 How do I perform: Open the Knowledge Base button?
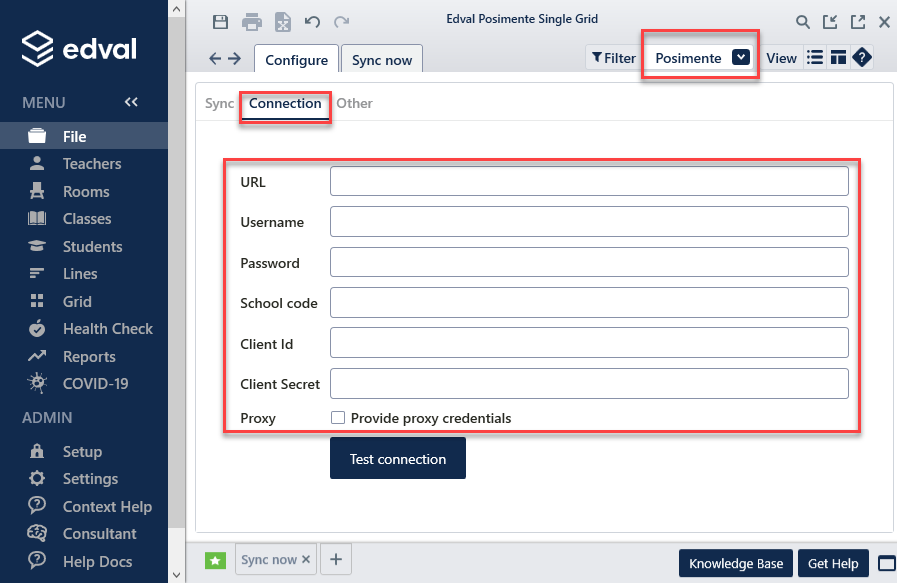click(736, 564)
